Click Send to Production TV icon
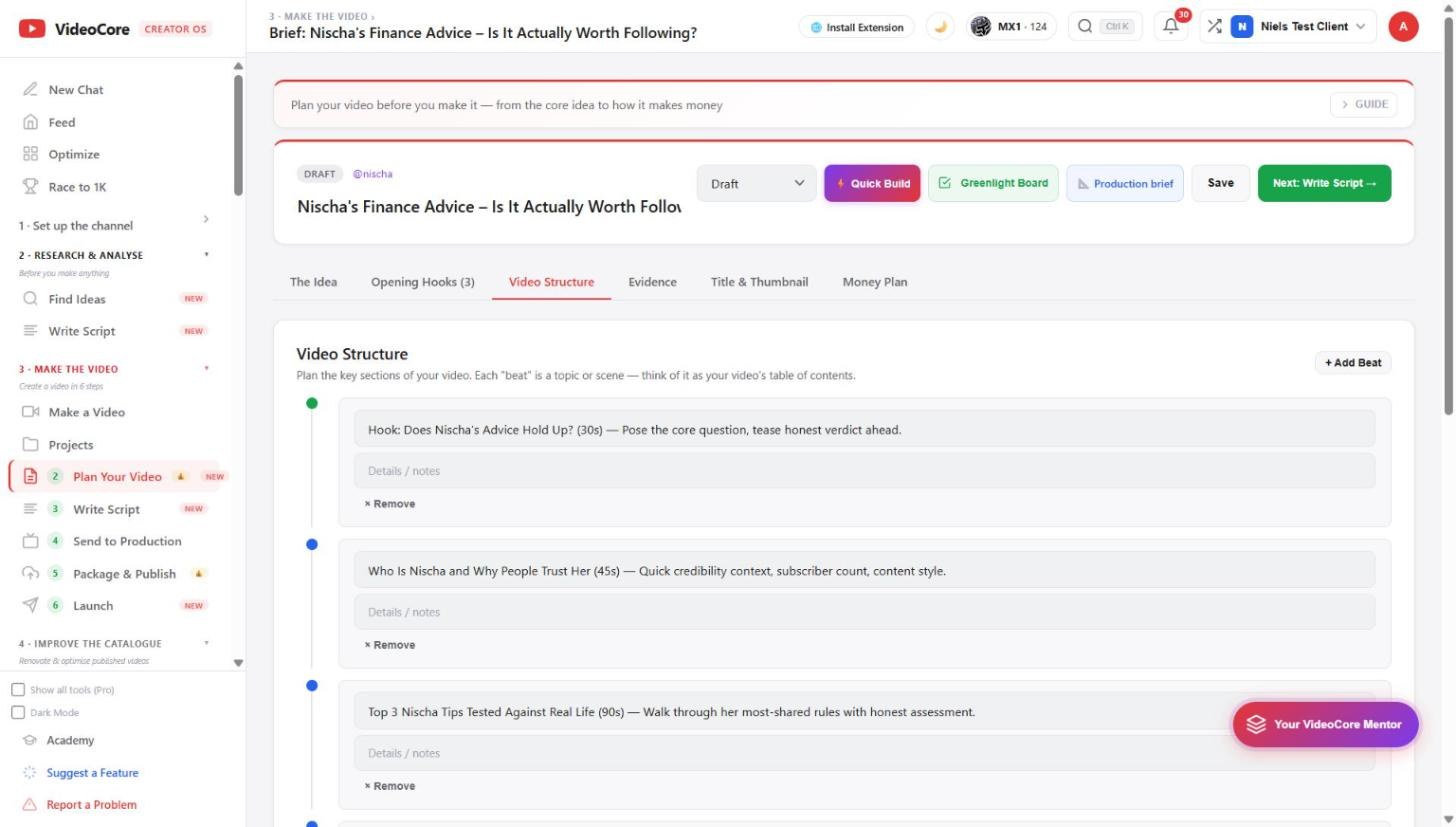The image size is (1456, 827). click(x=30, y=541)
